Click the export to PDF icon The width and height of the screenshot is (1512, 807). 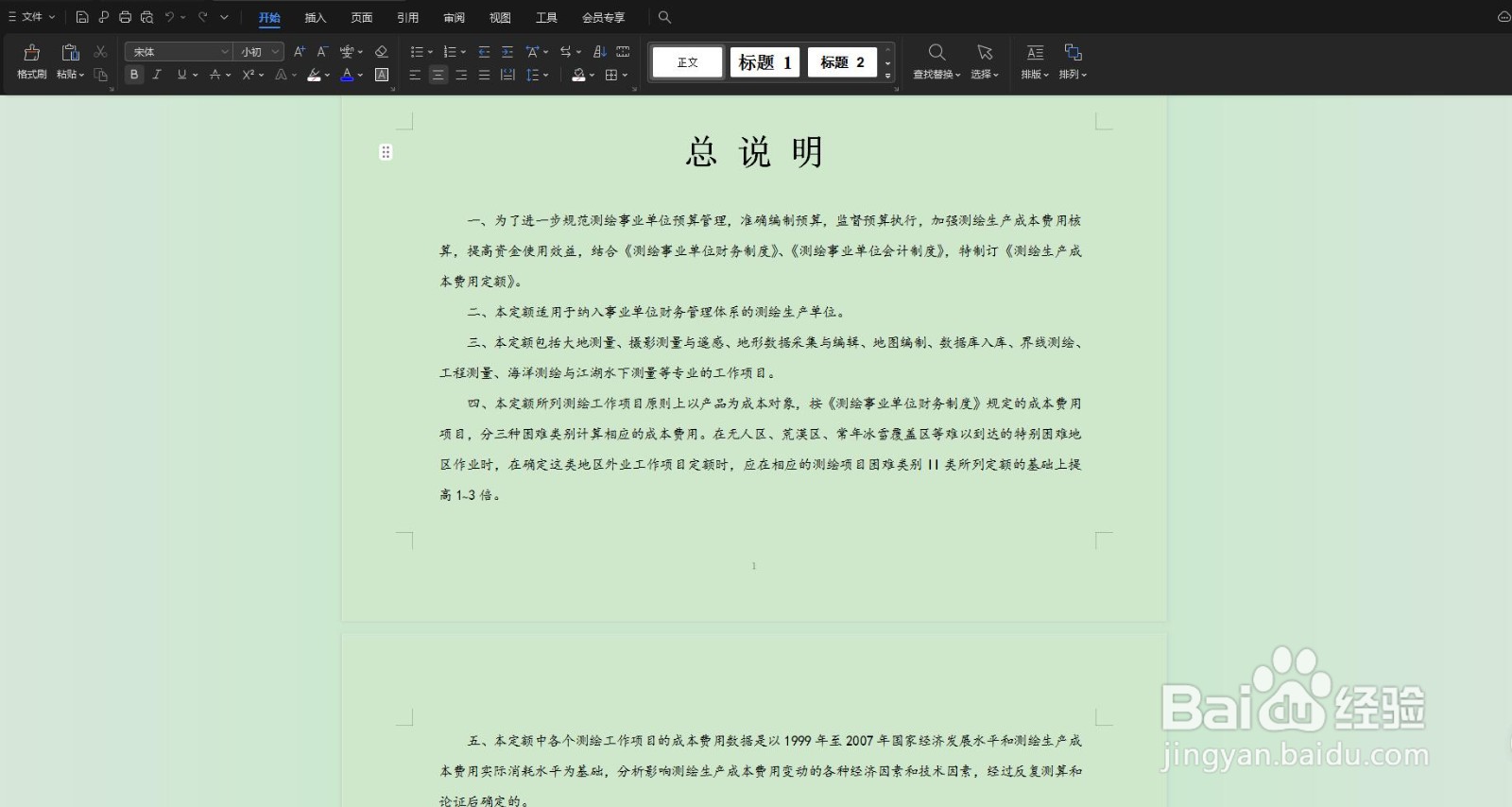(103, 17)
